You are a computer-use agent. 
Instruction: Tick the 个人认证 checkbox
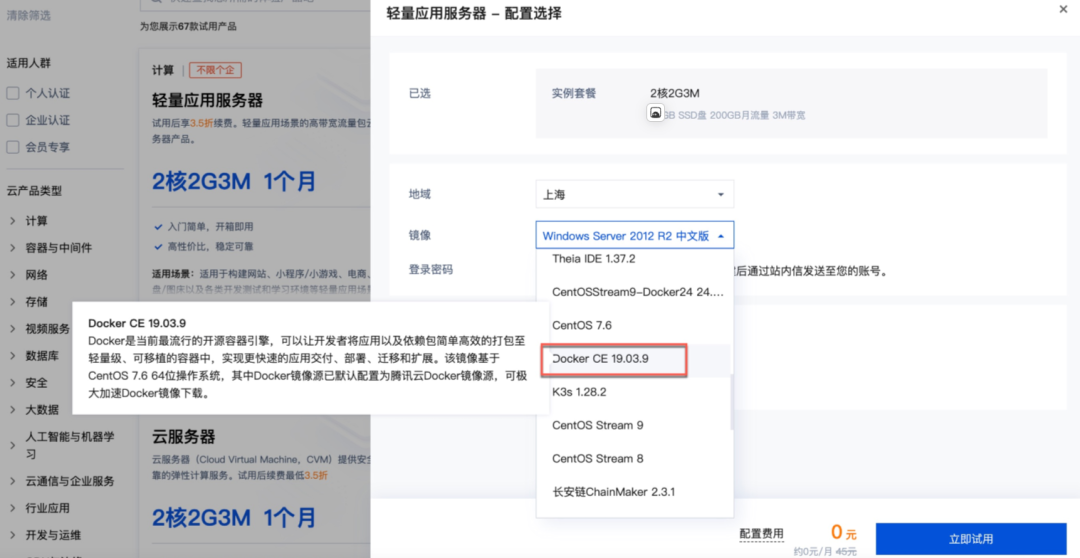[12, 93]
